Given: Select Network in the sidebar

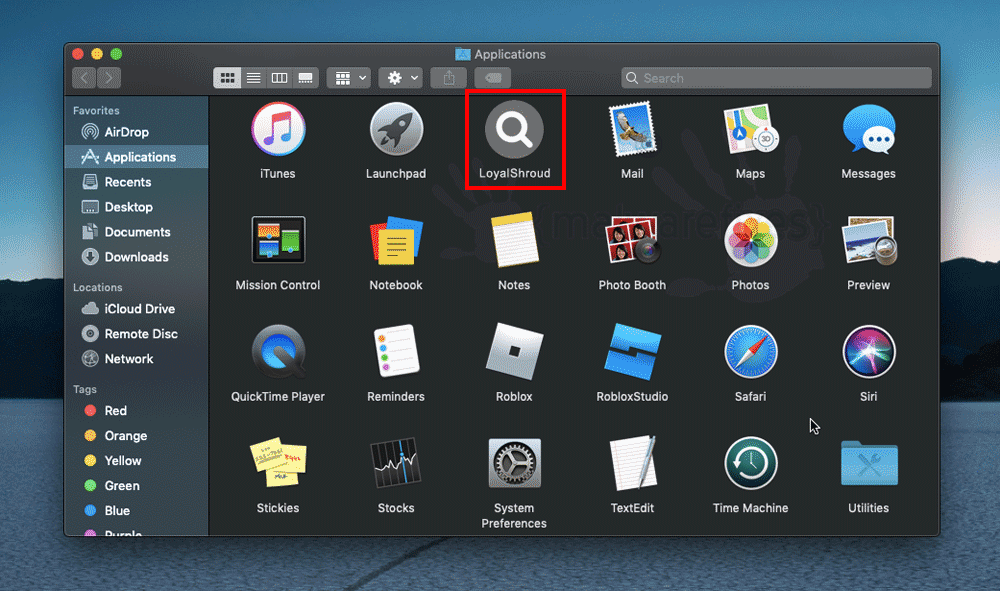Looking at the screenshot, I should [x=136, y=359].
